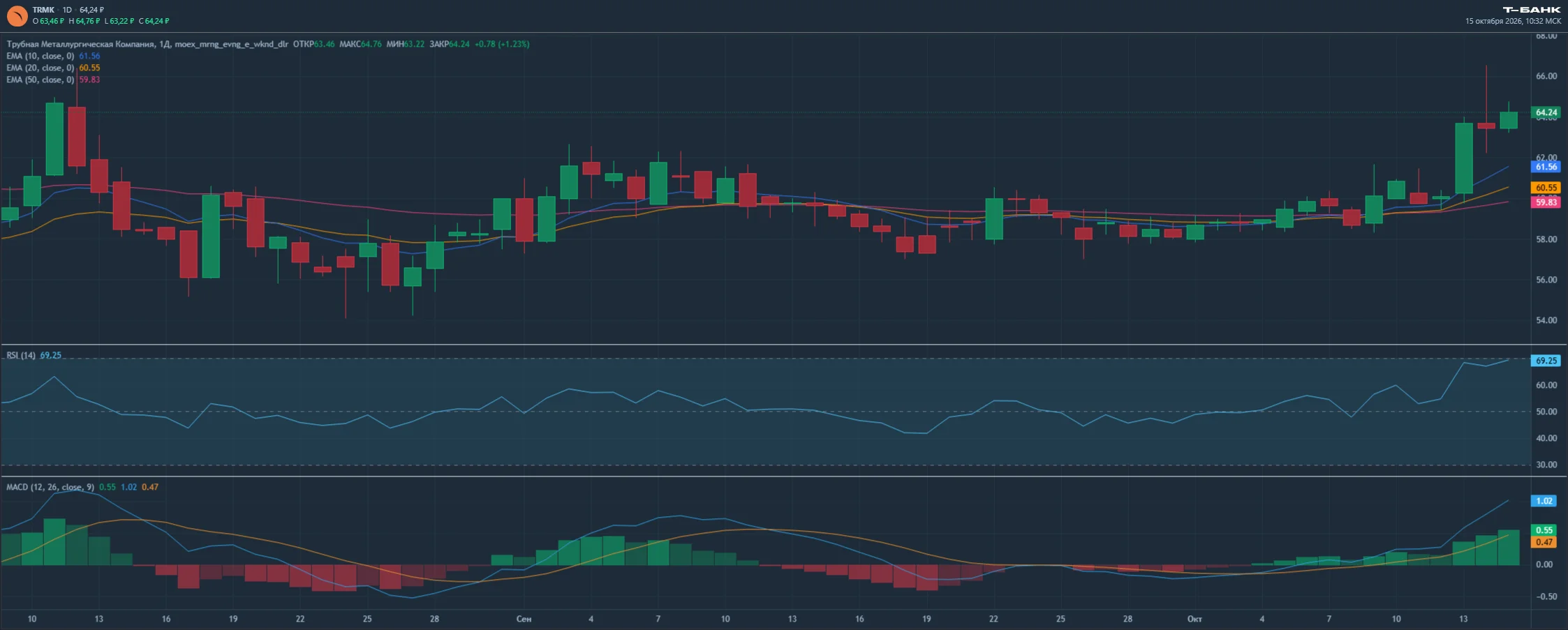Screen dimensions: 1568x630
Task: Select the TRMK ticker symbol in the header
Action: pyautogui.click(x=43, y=10)
